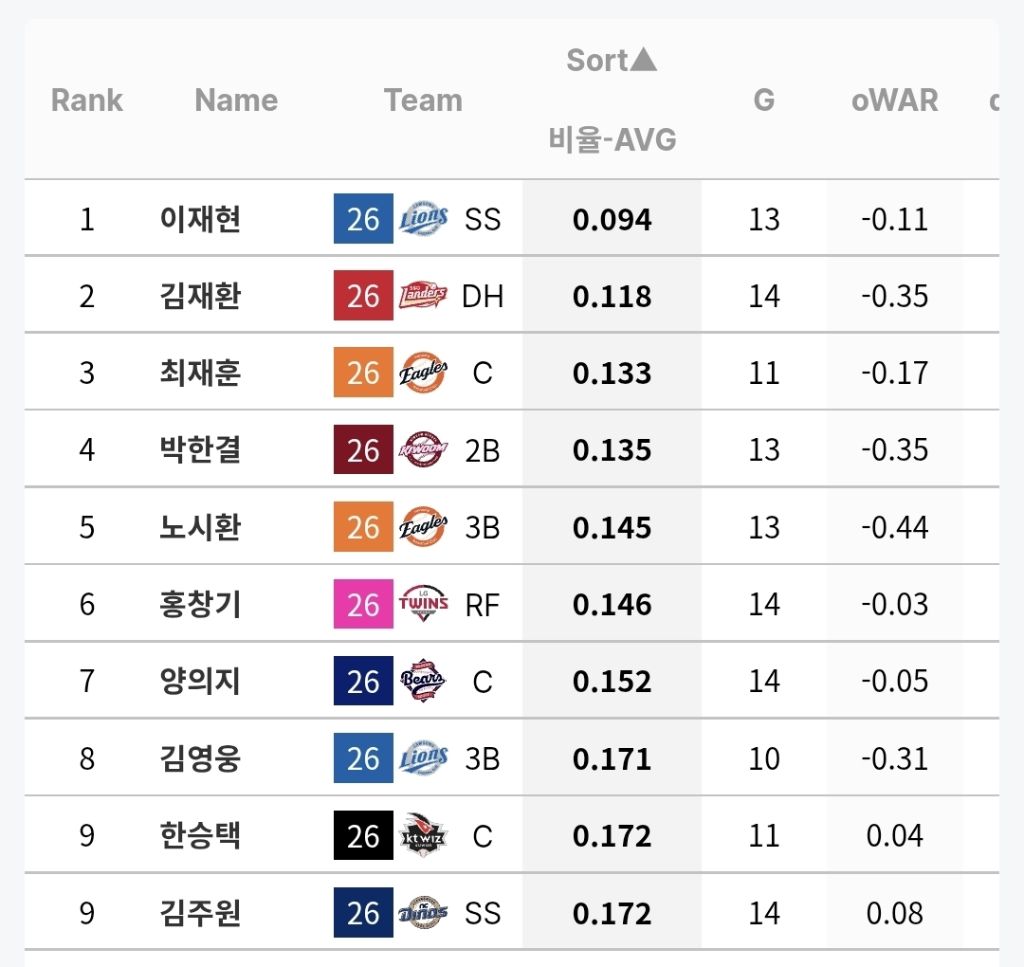Click the Eagles logo in 최재훈 row
This screenshot has width=1024, height=967.
pos(423,373)
